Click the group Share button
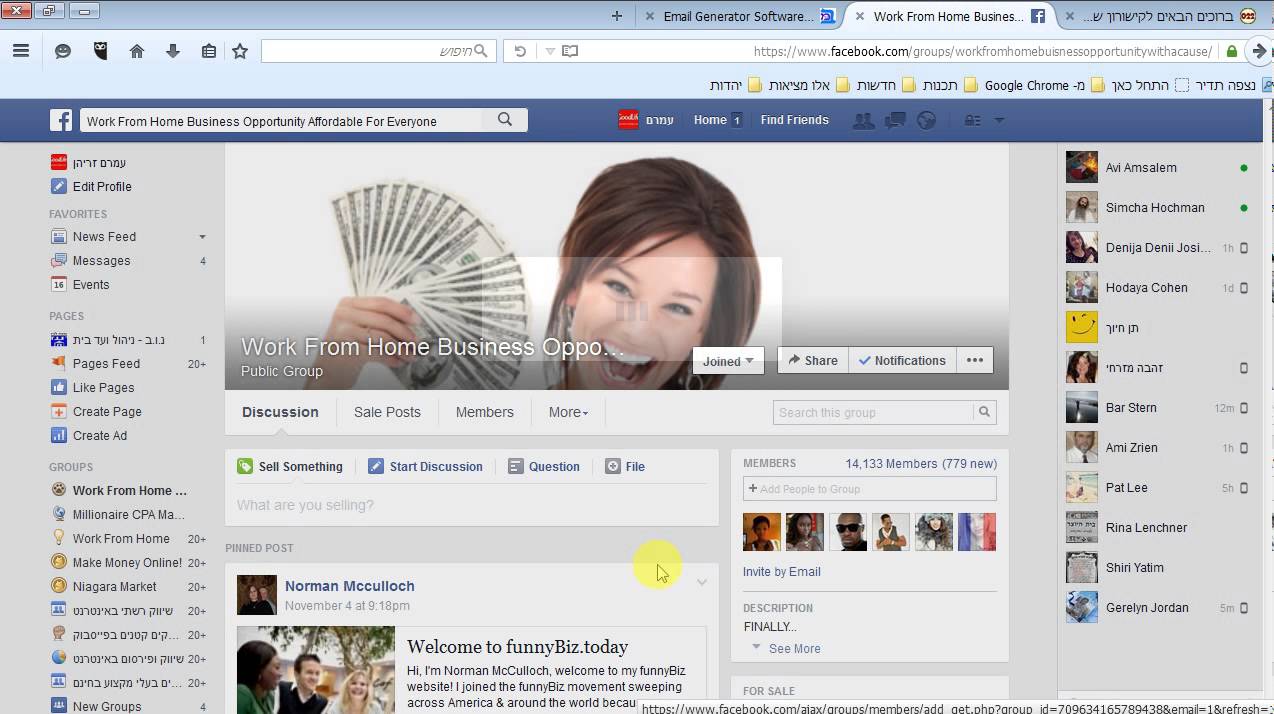Image resolution: width=1274 pixels, height=714 pixels. click(813, 360)
